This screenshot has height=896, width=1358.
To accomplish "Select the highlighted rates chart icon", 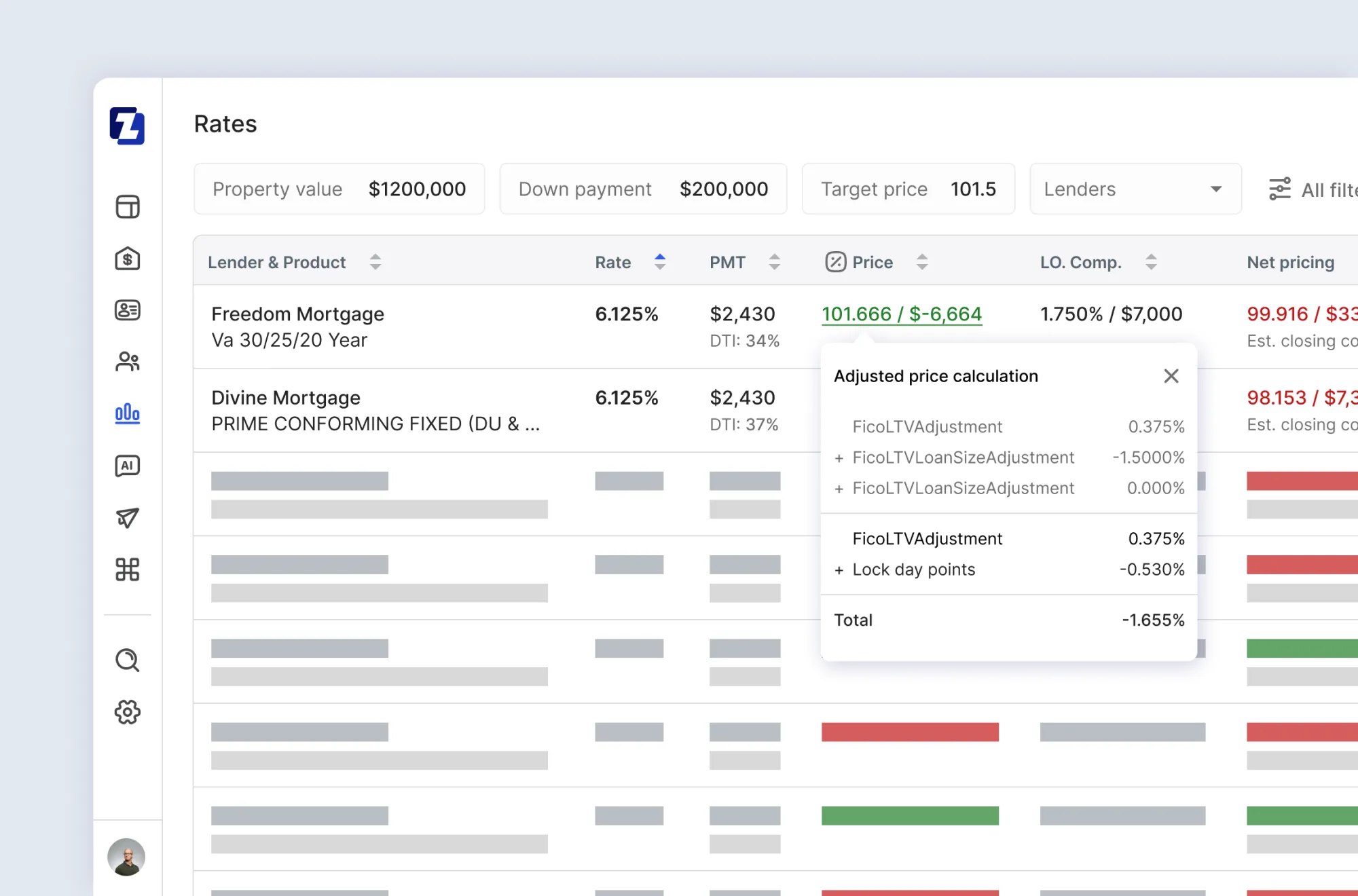I will click(127, 414).
